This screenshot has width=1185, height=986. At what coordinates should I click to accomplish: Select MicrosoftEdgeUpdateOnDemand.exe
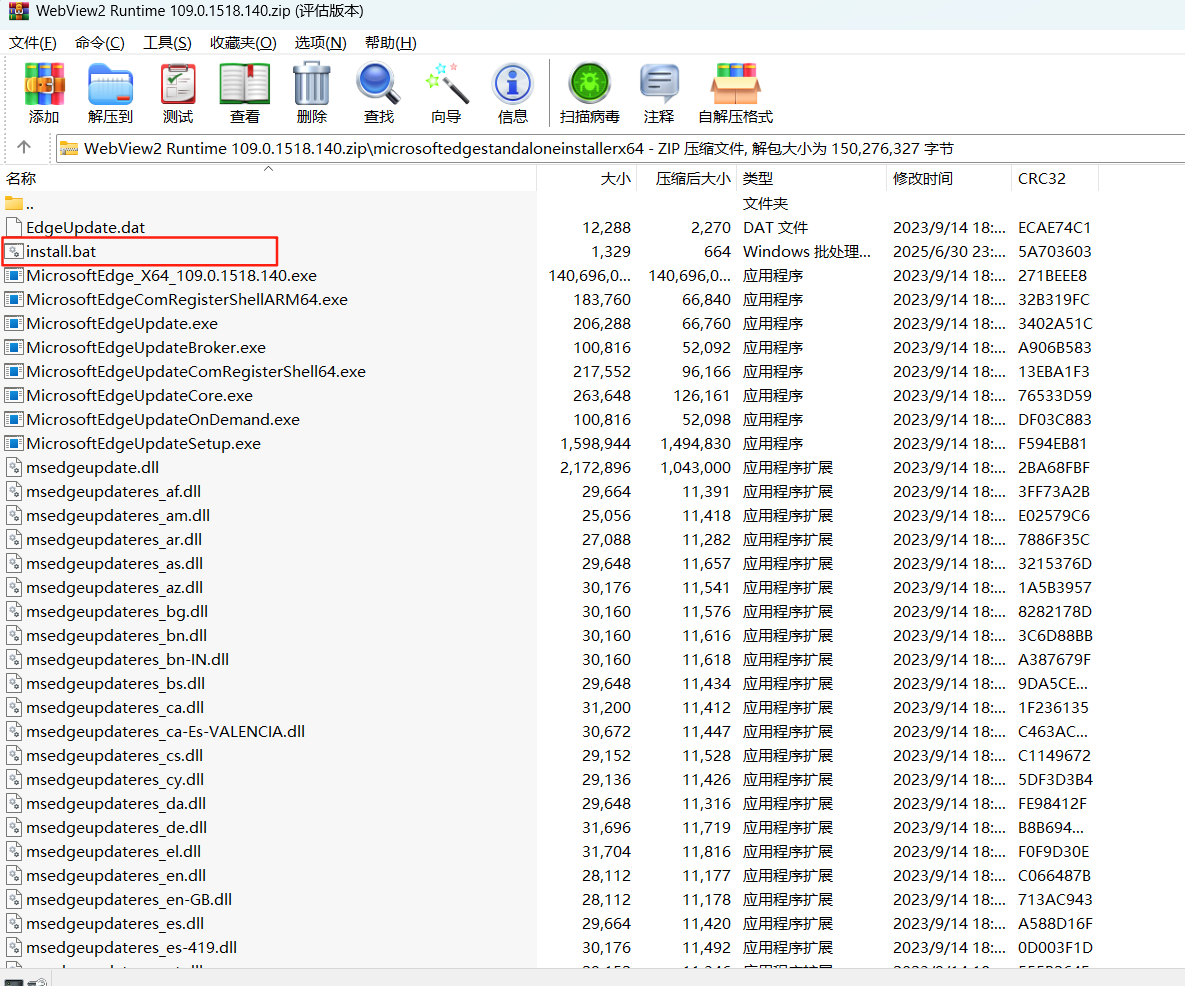pos(162,419)
